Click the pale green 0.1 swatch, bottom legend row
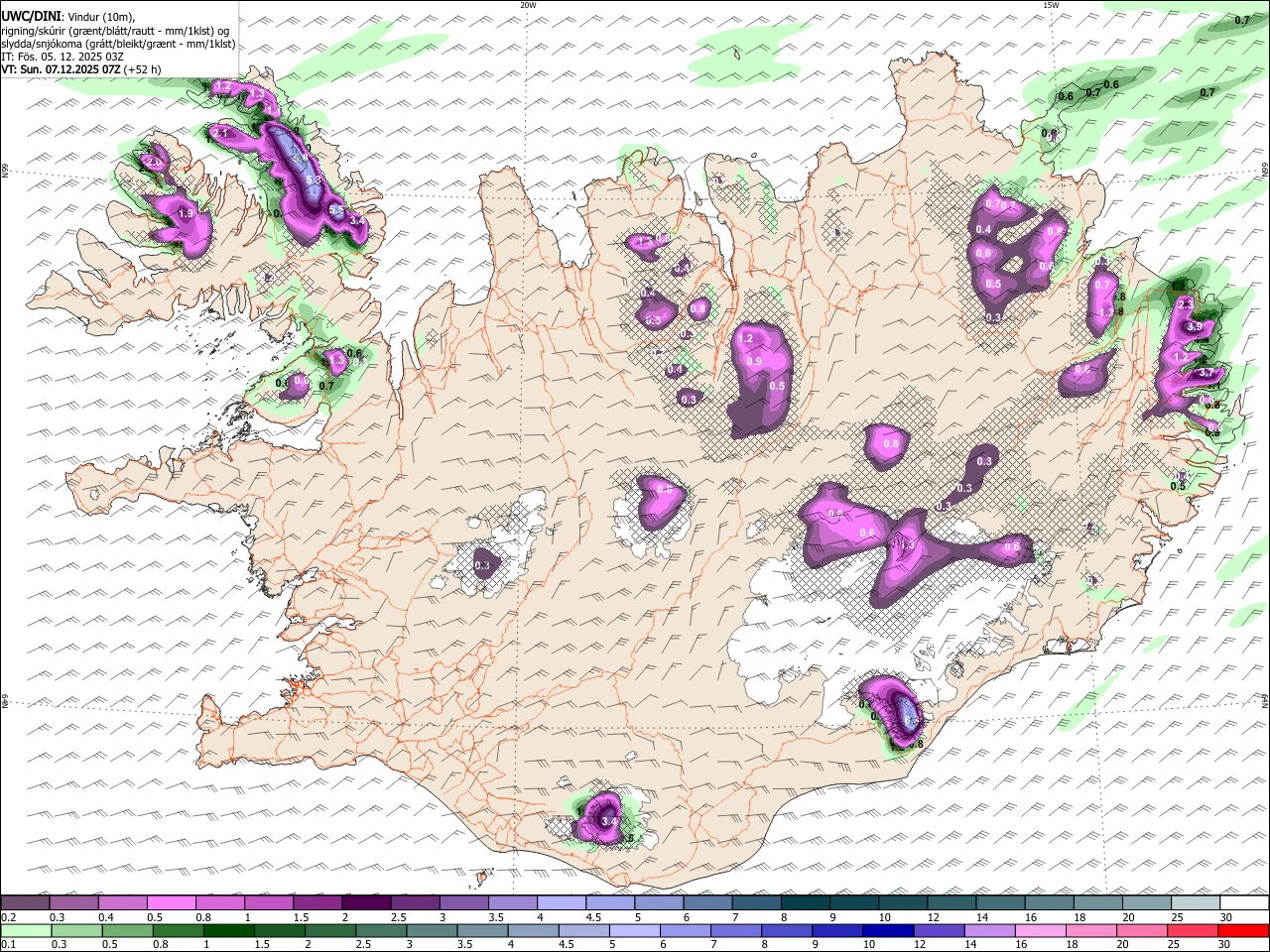The width and height of the screenshot is (1270, 952). (x=26, y=930)
